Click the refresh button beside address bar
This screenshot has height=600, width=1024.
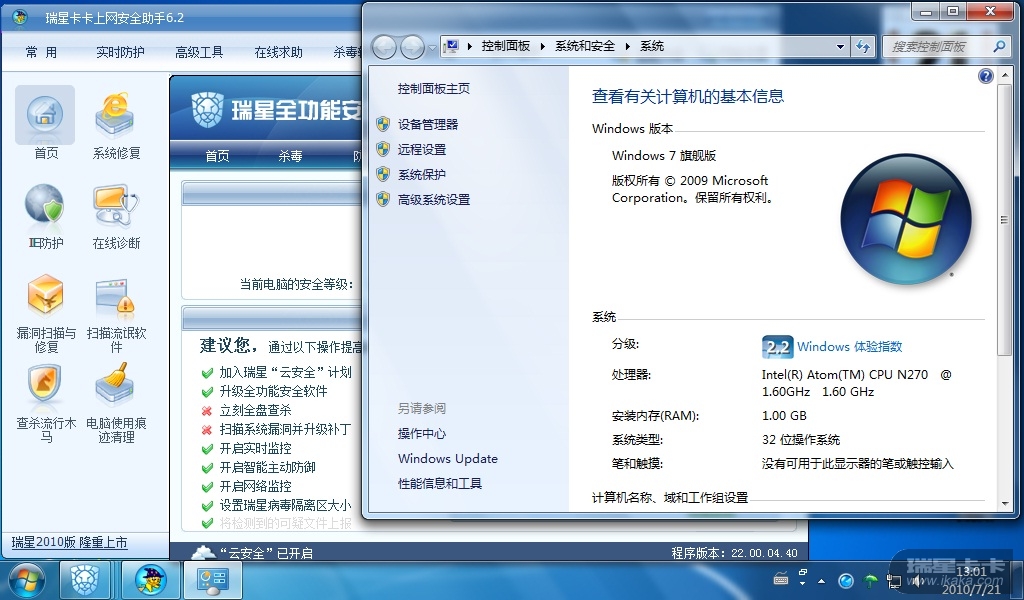click(863, 46)
